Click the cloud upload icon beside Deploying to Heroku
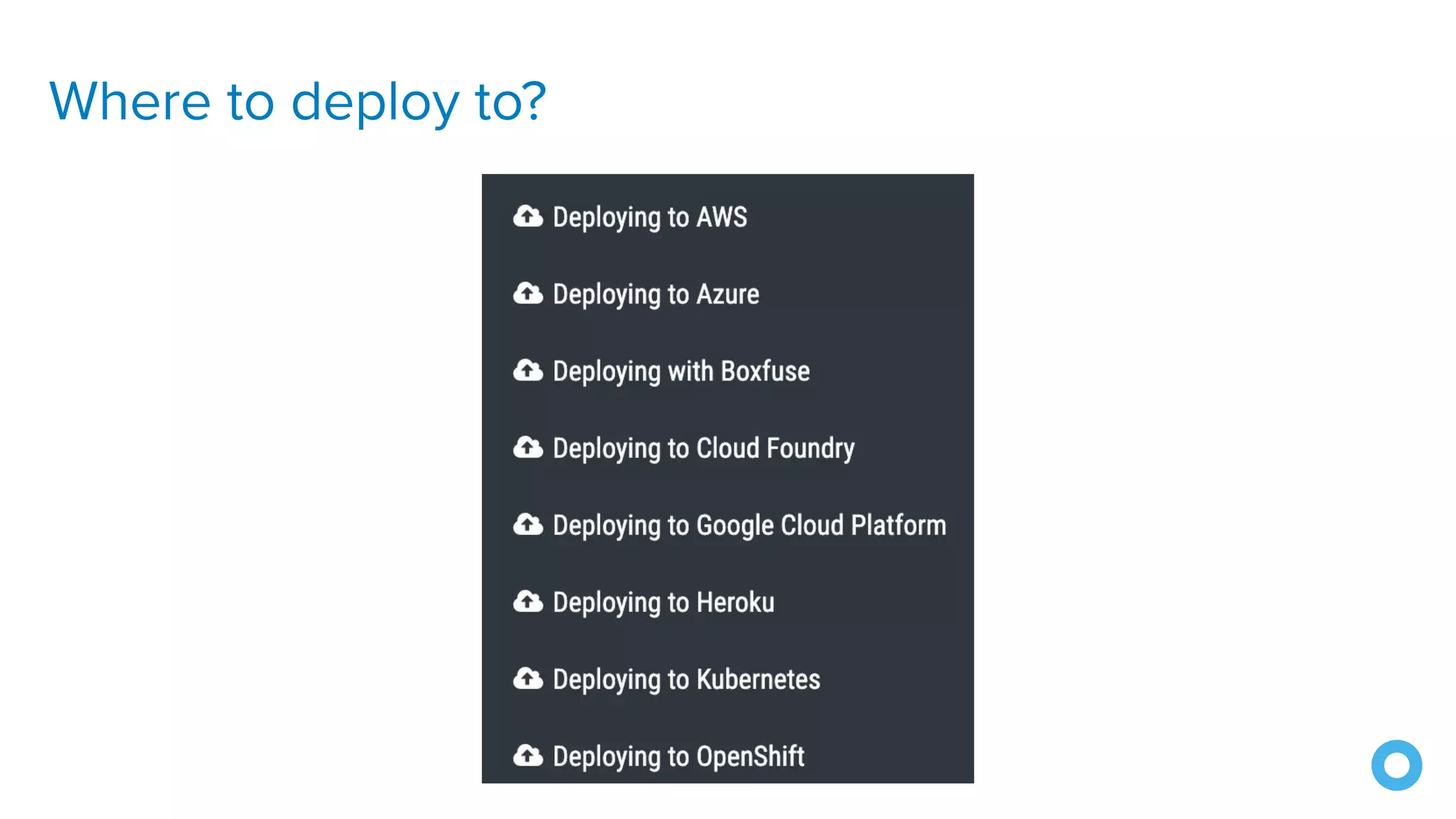Viewport: 1456px width, 819px height. (x=528, y=601)
